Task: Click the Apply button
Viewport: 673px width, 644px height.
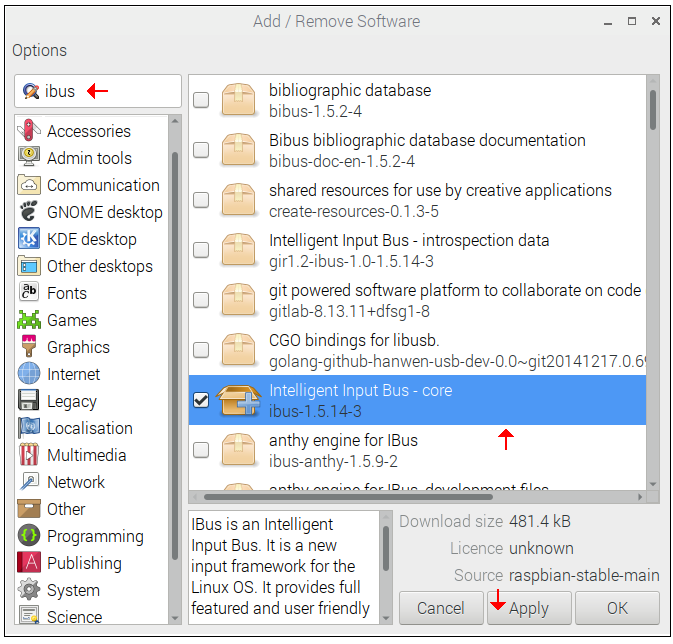Action: click(529, 608)
